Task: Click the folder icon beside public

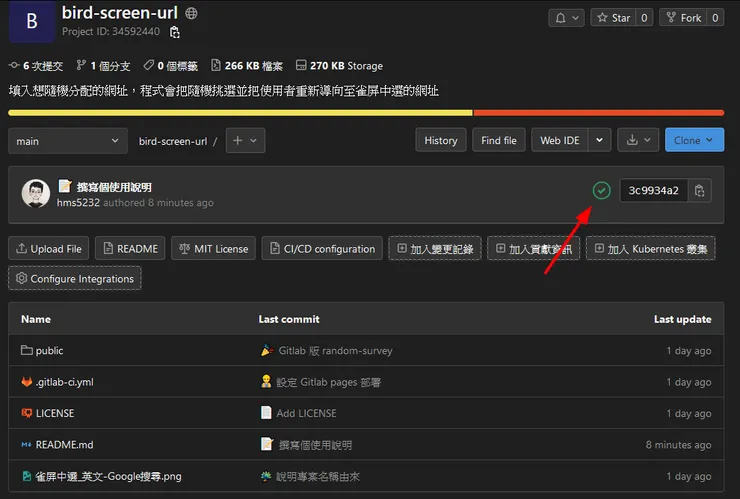Action: pos(27,350)
